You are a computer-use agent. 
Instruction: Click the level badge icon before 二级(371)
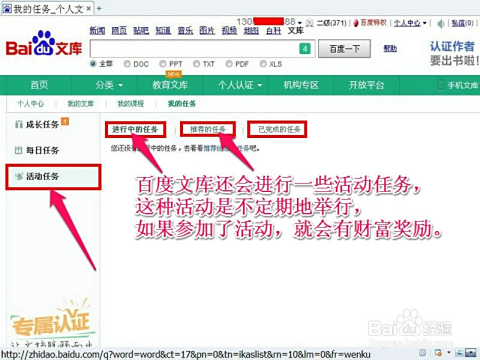tap(309, 23)
